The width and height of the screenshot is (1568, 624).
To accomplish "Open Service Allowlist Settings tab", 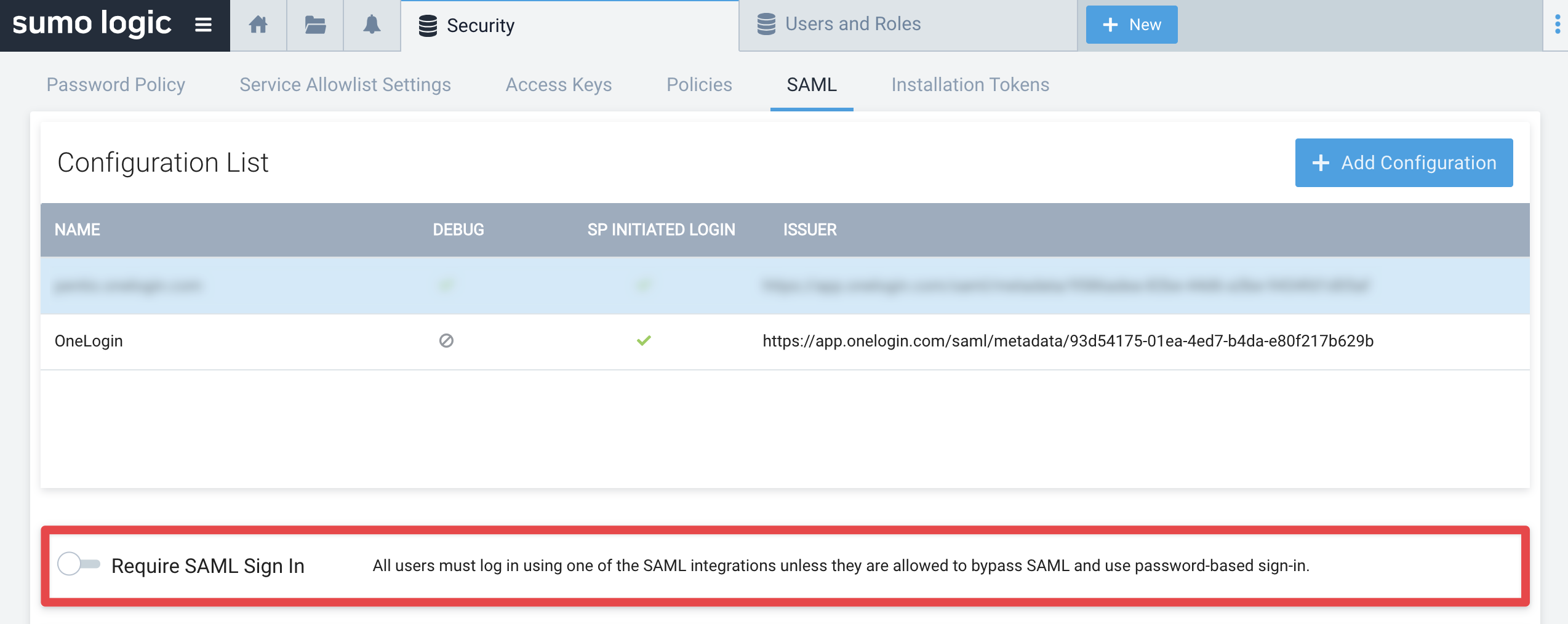I will (345, 84).
